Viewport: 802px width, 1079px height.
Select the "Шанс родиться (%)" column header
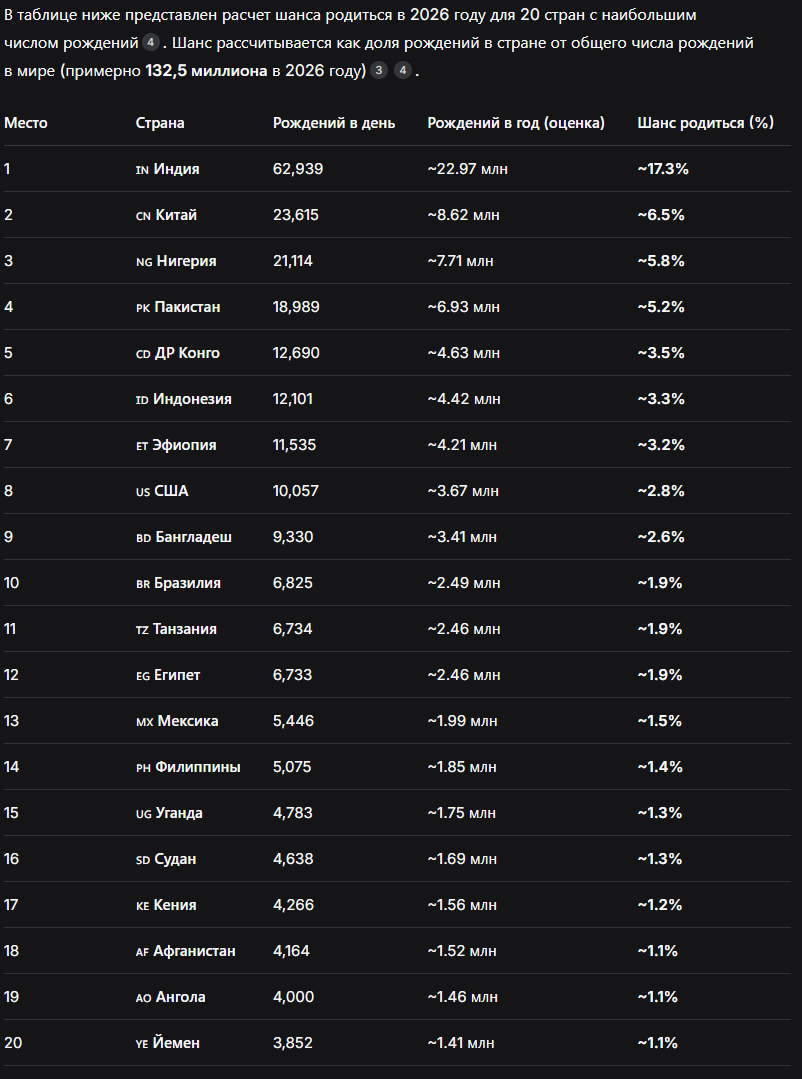point(706,122)
